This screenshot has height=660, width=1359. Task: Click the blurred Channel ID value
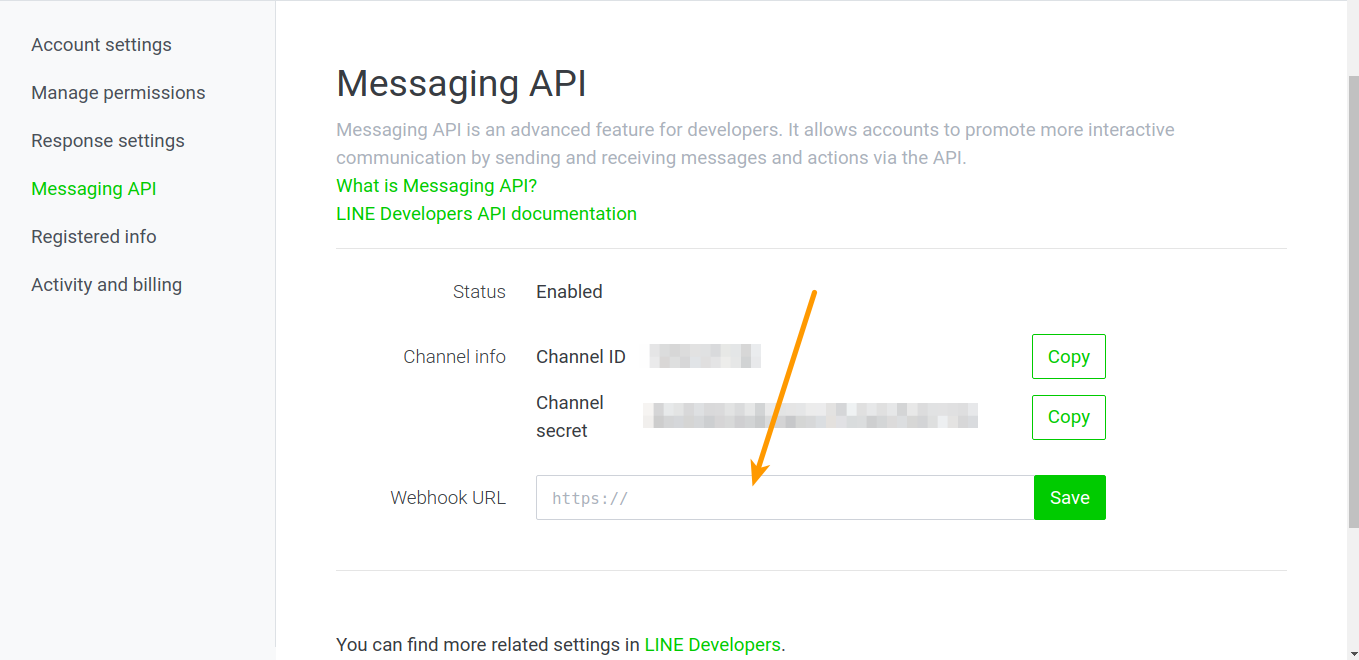click(705, 356)
